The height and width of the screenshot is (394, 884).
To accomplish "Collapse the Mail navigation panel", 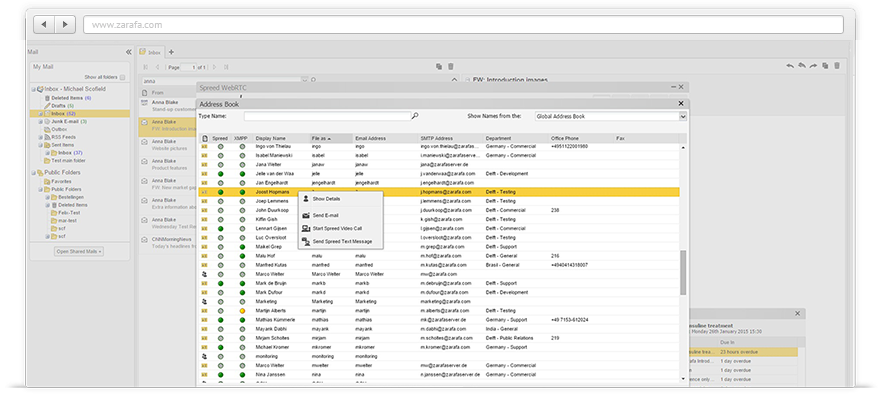I will pyautogui.click(x=129, y=52).
